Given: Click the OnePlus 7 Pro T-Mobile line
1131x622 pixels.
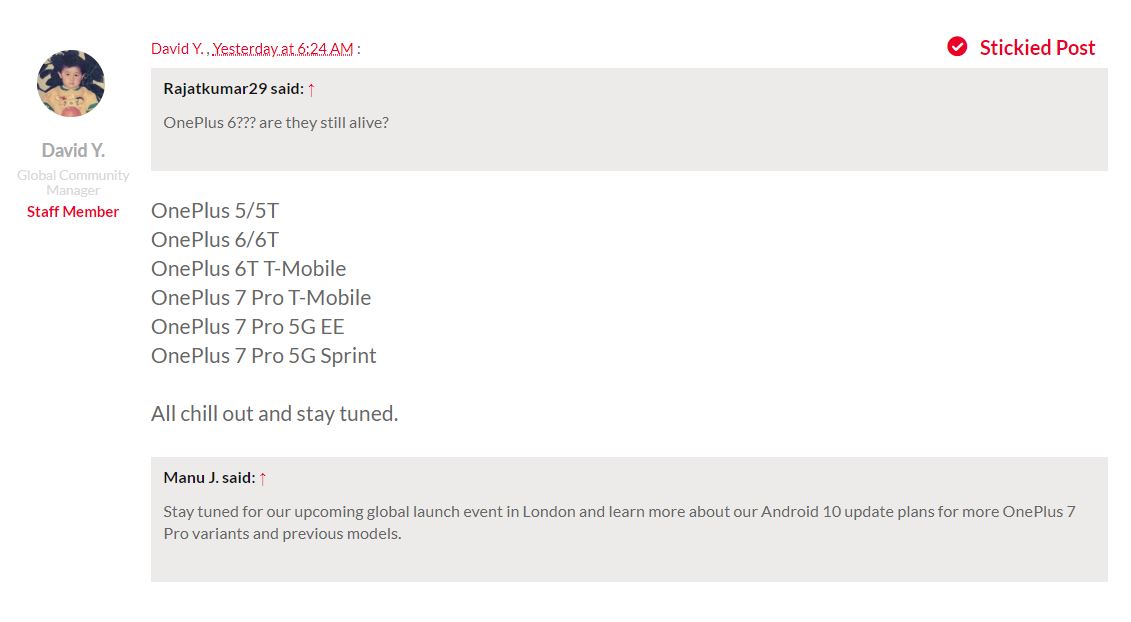Looking at the screenshot, I should pos(260,297).
